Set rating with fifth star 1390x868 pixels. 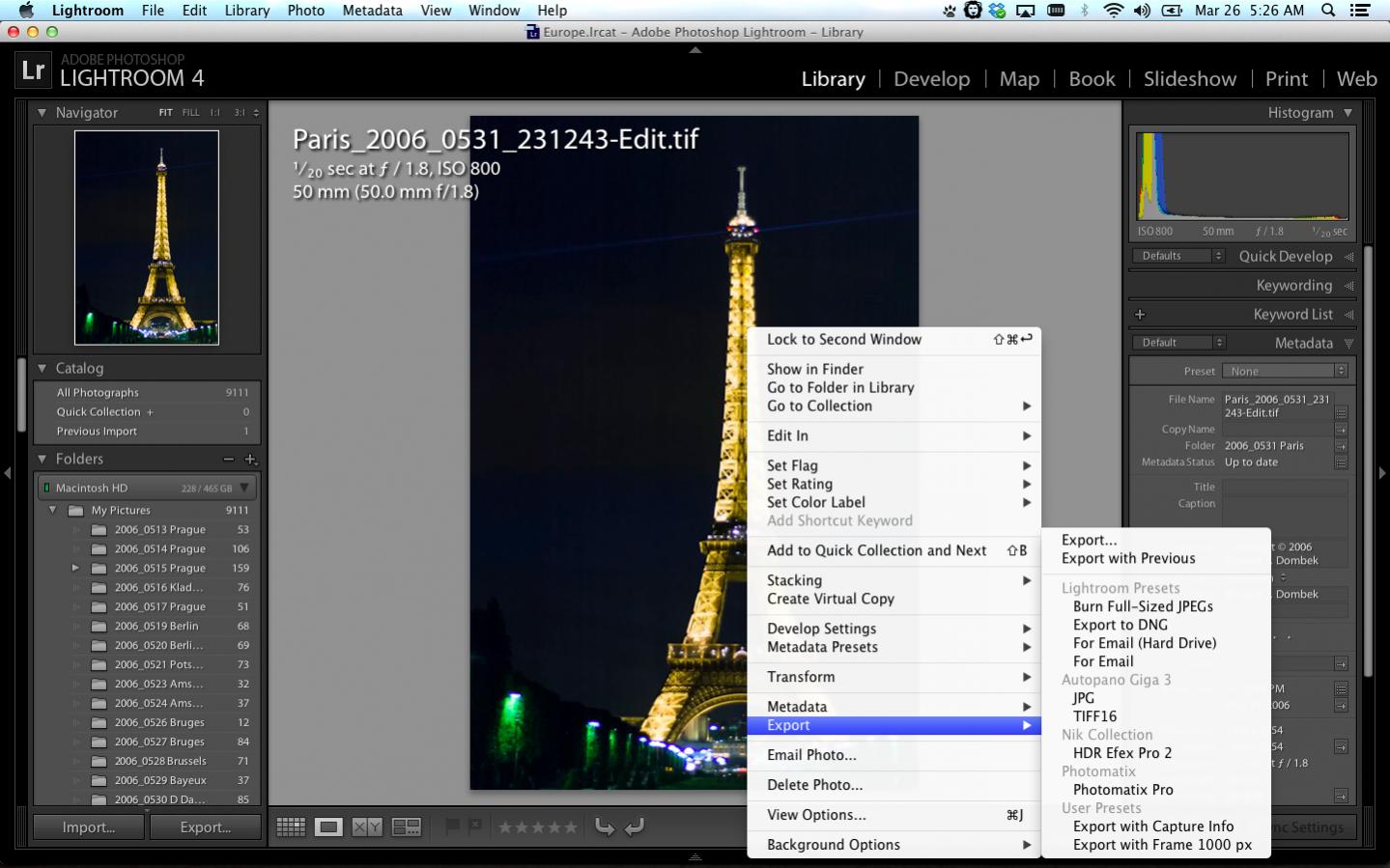[x=571, y=827]
